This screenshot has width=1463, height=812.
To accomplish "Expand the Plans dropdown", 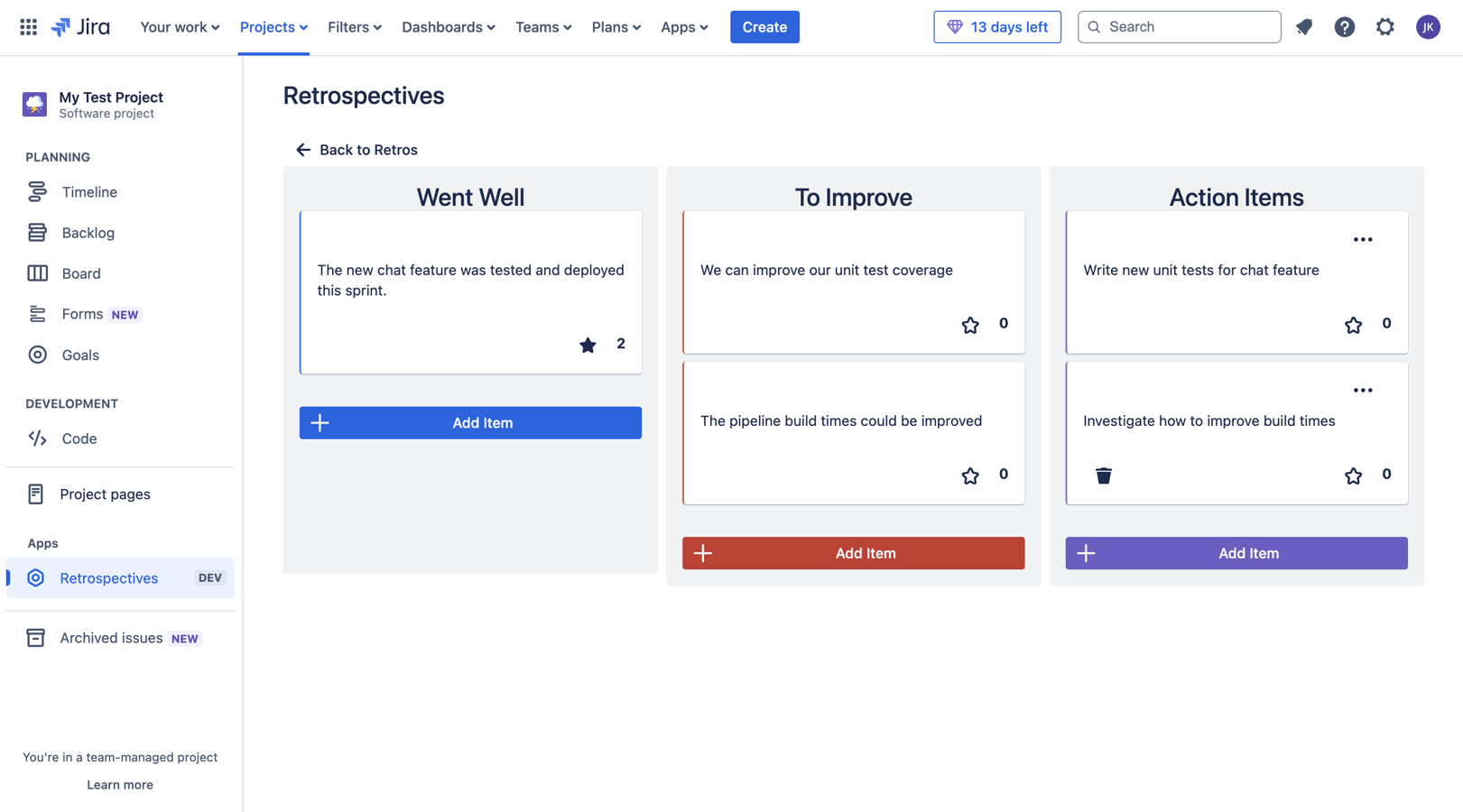I will (616, 27).
